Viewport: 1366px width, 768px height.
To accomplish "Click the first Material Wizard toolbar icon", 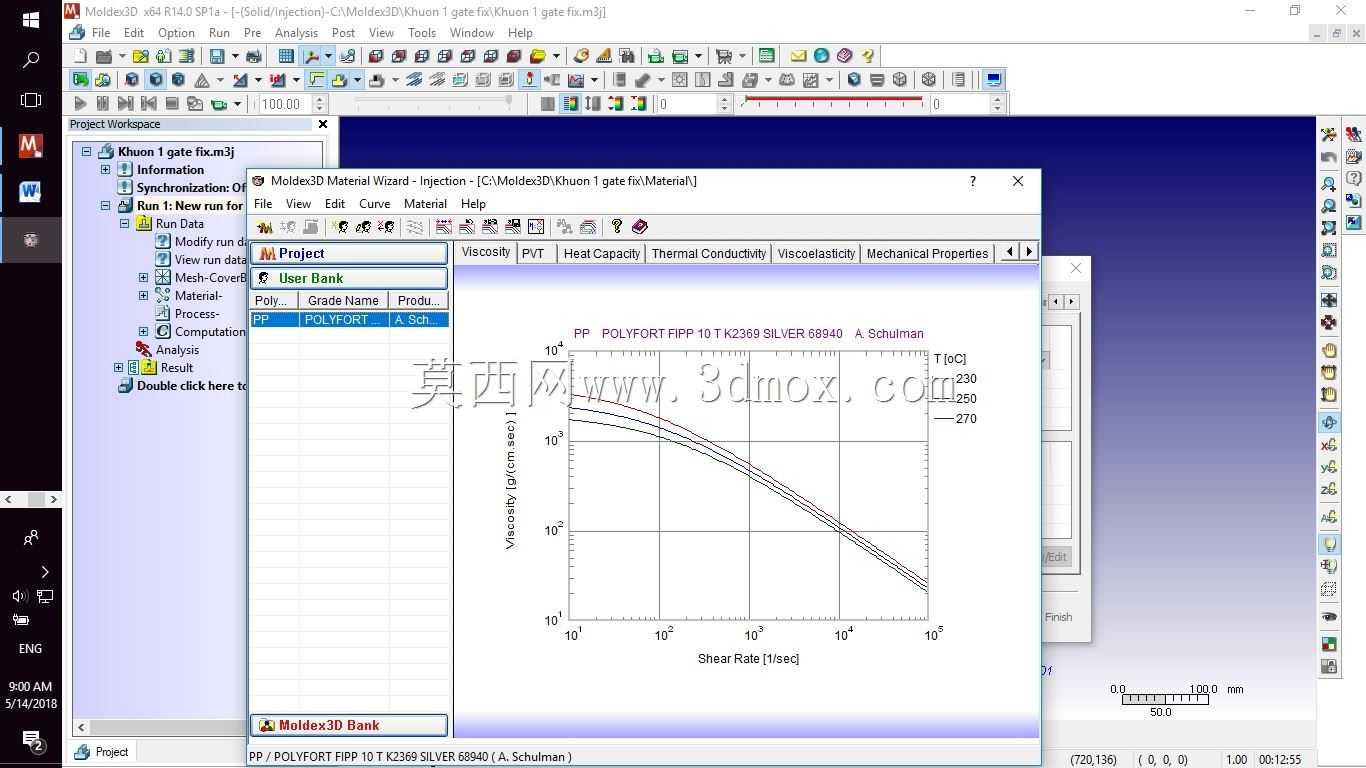I will [264, 227].
